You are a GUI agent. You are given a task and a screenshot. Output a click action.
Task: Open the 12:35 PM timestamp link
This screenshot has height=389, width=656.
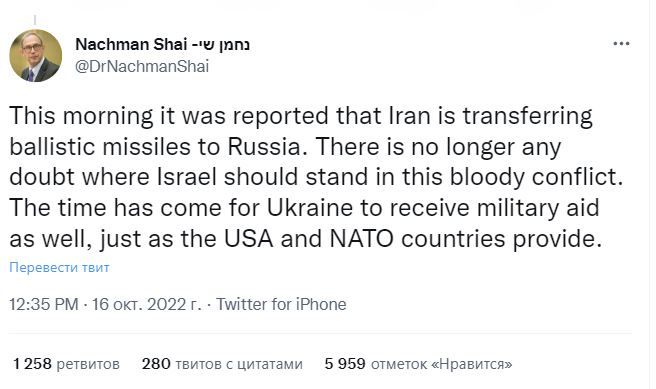pyautogui.click(x=44, y=304)
